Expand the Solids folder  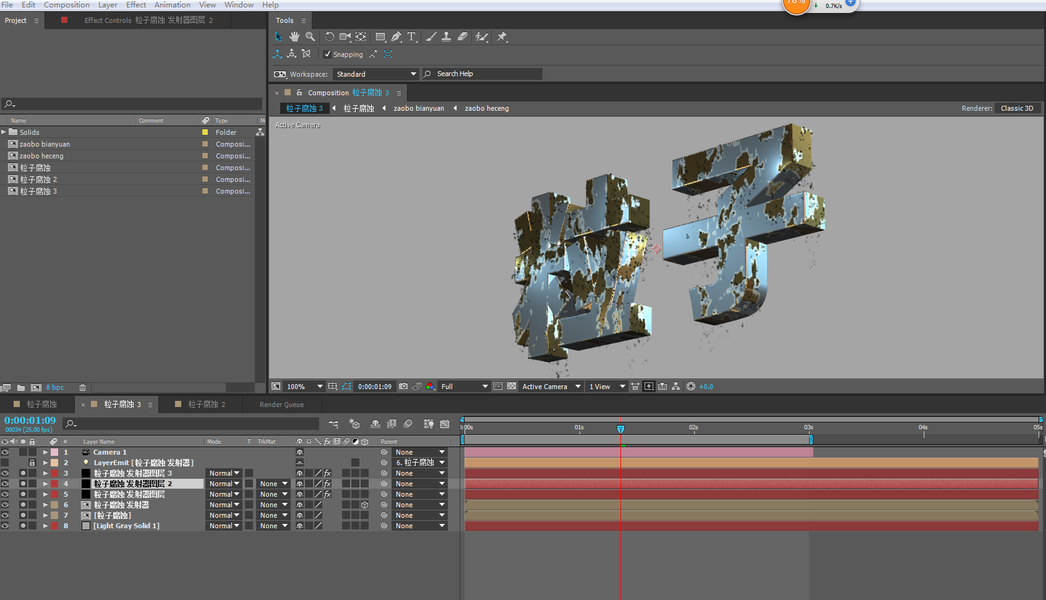[4, 132]
